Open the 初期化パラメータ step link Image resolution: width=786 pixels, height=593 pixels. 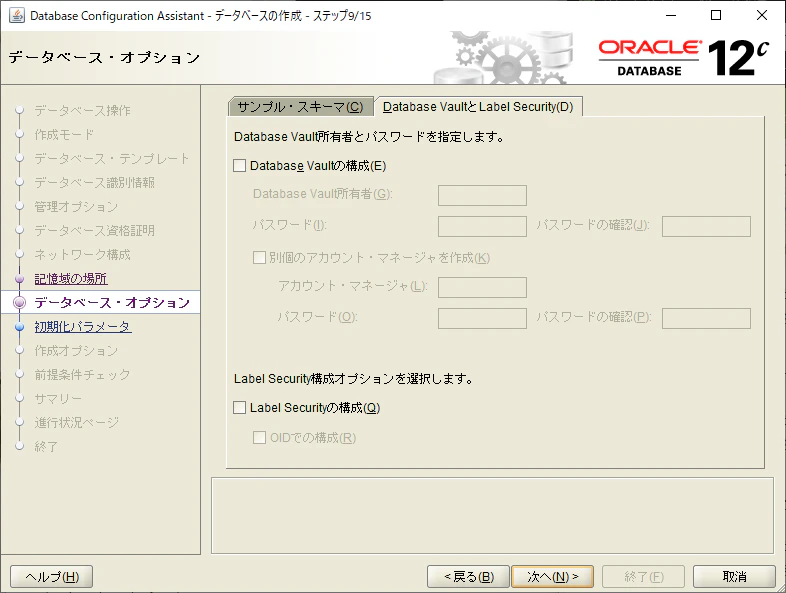coord(83,327)
